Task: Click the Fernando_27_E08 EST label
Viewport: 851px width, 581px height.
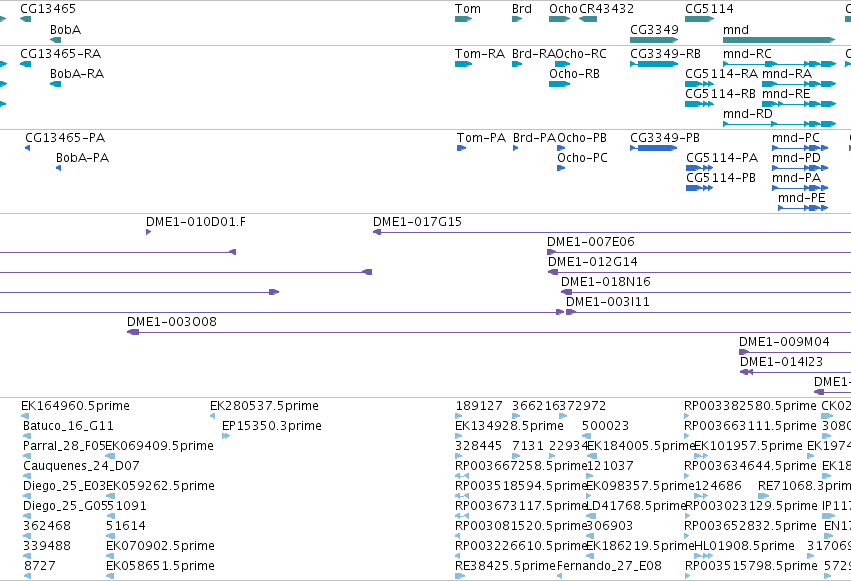Action: 609,566
